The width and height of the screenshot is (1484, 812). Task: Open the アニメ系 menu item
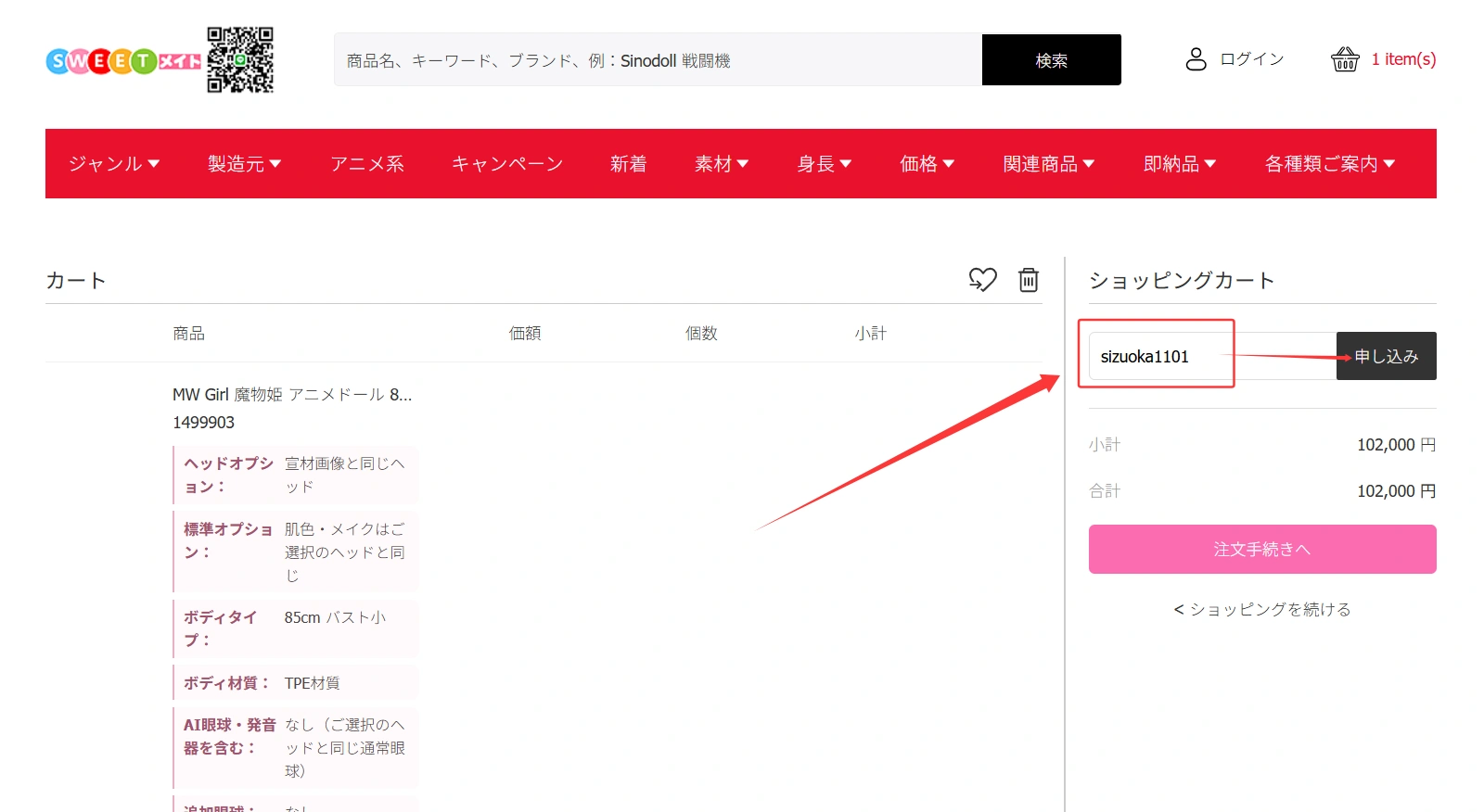tap(367, 164)
